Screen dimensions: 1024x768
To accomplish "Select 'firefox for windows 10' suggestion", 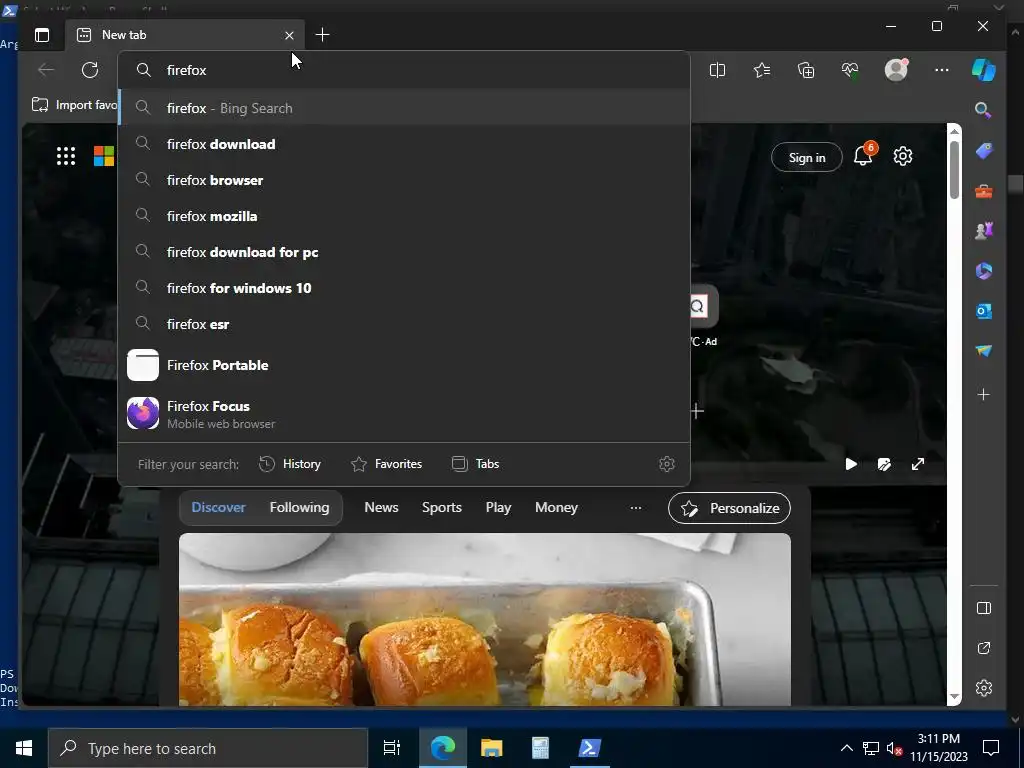I will pos(404,288).
